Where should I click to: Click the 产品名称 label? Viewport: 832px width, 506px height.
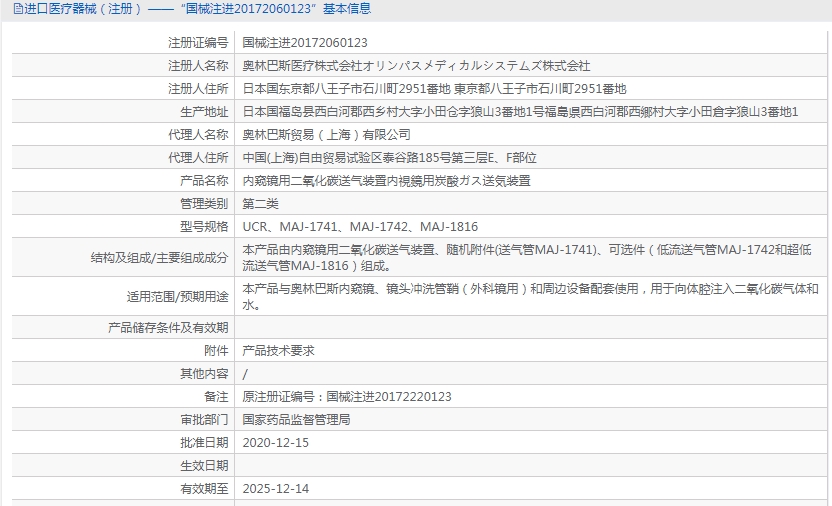click(204, 181)
